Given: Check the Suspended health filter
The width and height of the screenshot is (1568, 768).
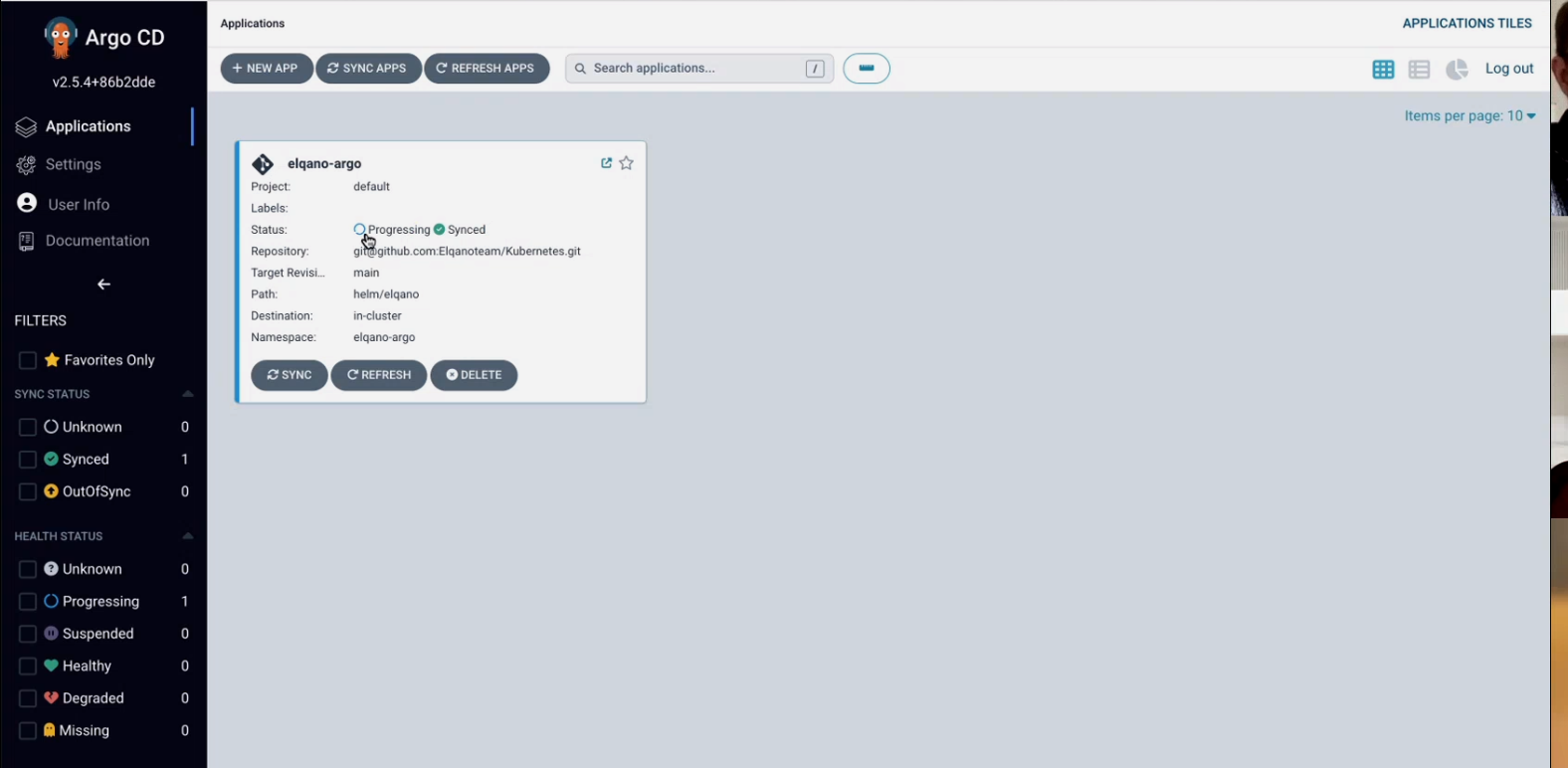Looking at the screenshot, I should [x=28, y=634].
